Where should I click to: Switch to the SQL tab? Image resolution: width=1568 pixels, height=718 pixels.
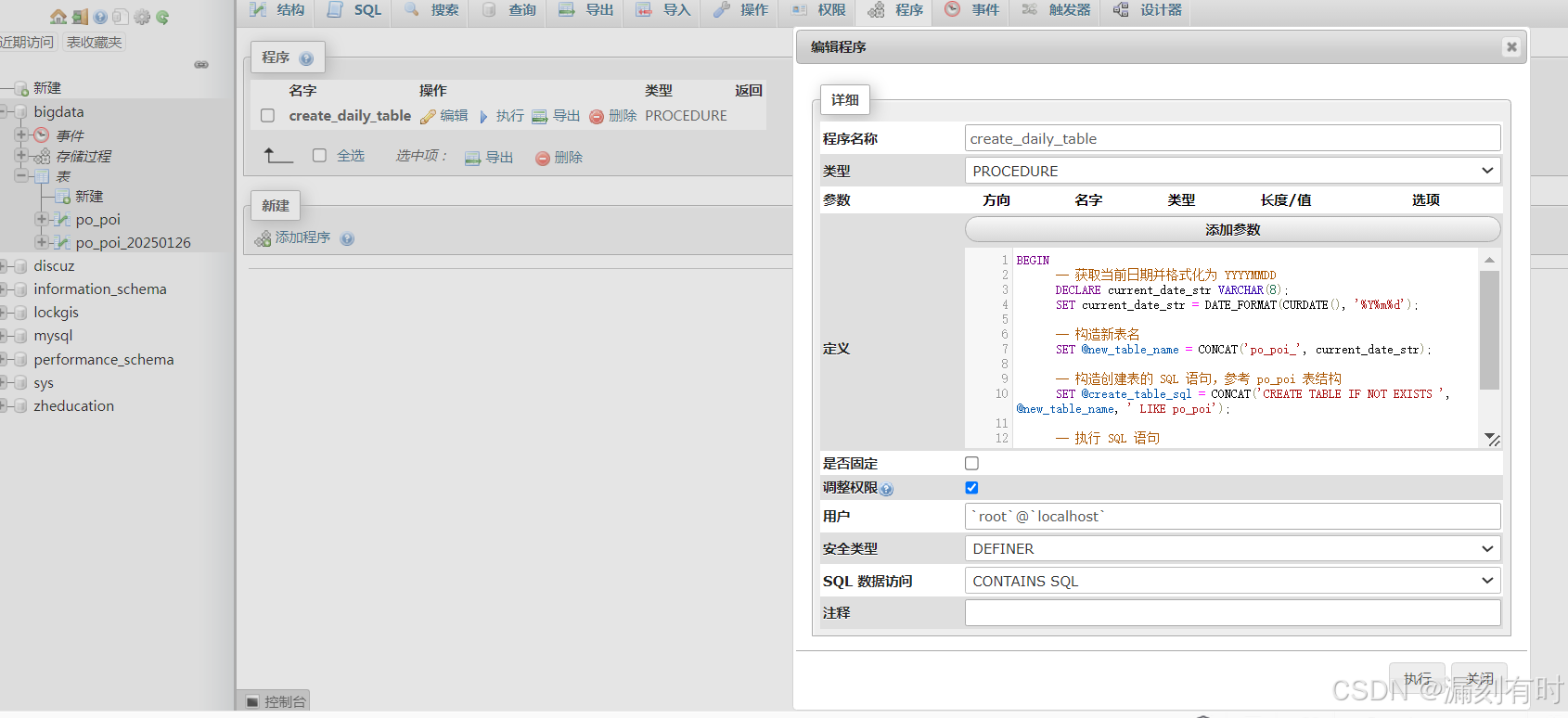coord(355,10)
